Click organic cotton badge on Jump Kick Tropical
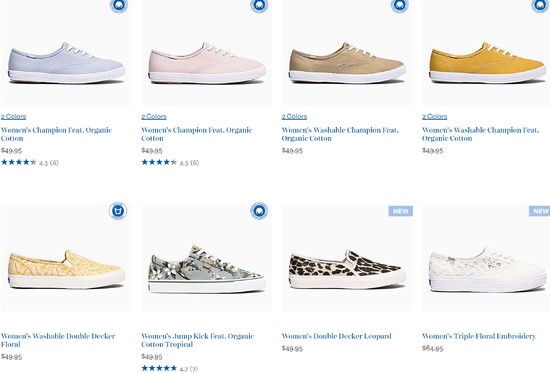This screenshot has width=550, height=373. [x=259, y=211]
